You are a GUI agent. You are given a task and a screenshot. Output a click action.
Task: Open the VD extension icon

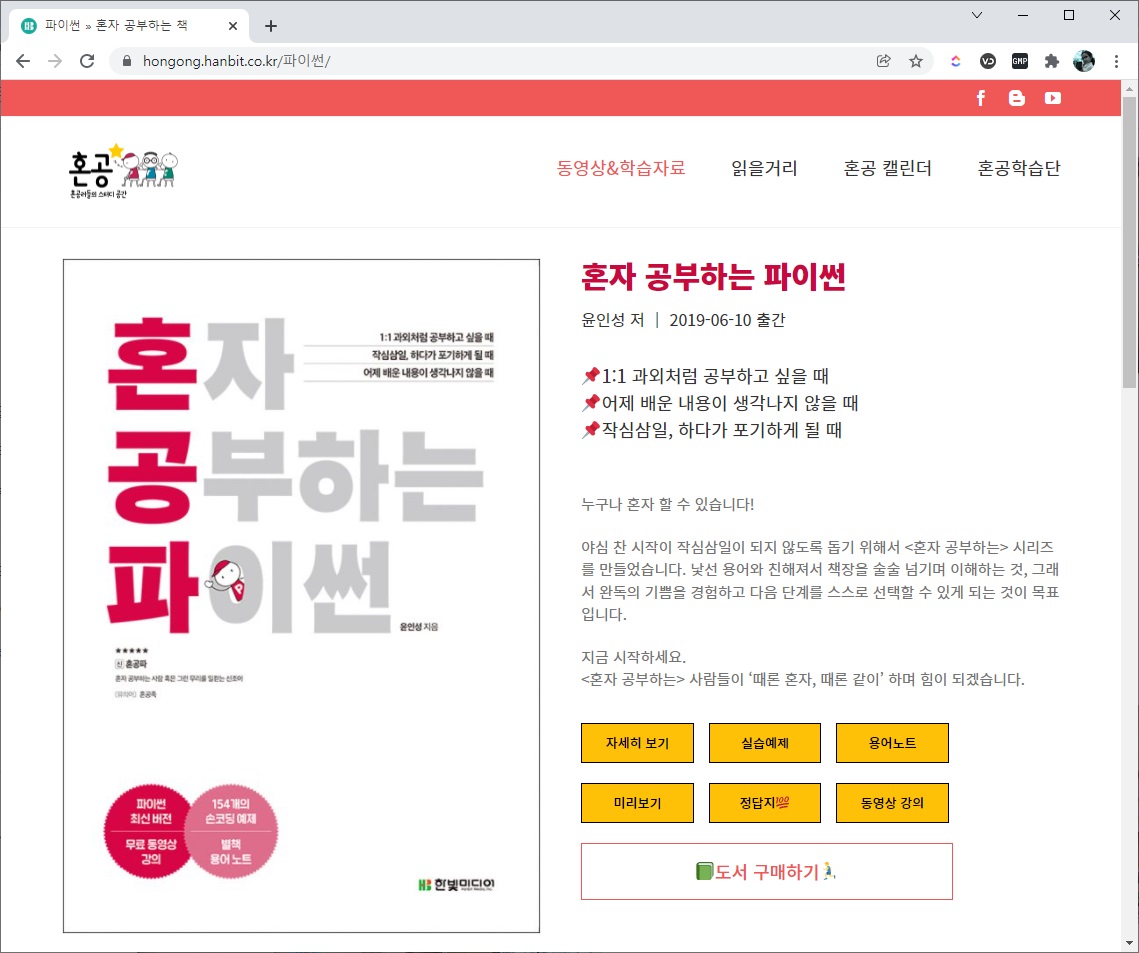[988, 61]
